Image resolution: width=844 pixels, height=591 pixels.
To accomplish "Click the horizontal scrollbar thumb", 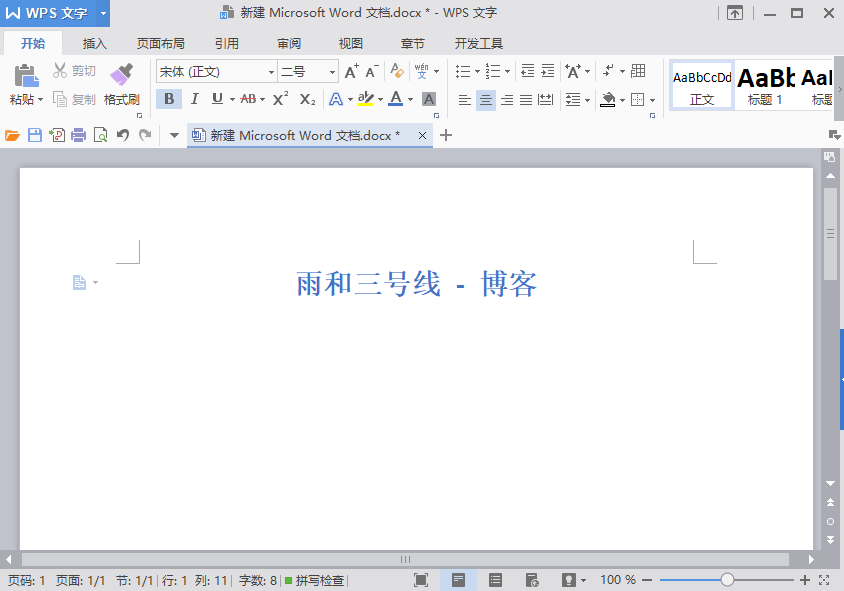I will point(405,559).
